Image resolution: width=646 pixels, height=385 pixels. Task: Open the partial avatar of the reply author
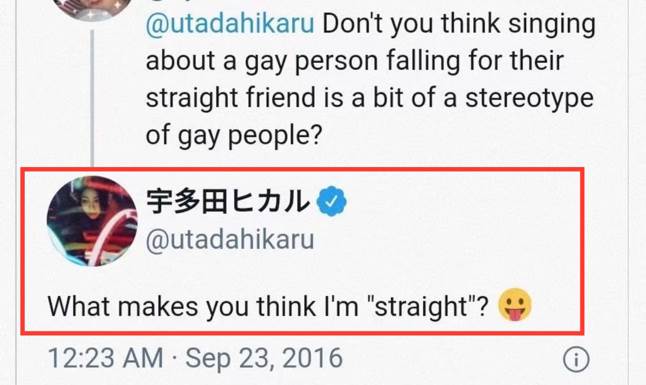click(x=92, y=9)
